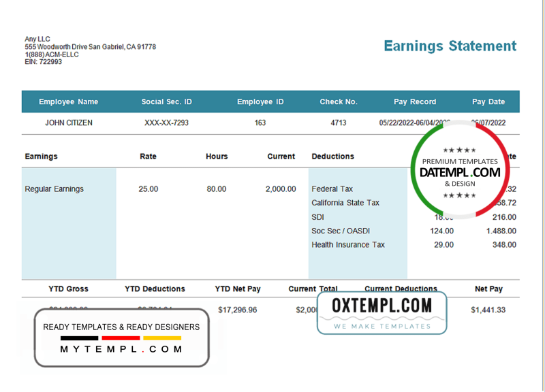Screen dimensions: 545x392
Task: Click the MYTEMPL.COM watermark badge
Action: [x=122, y=337]
